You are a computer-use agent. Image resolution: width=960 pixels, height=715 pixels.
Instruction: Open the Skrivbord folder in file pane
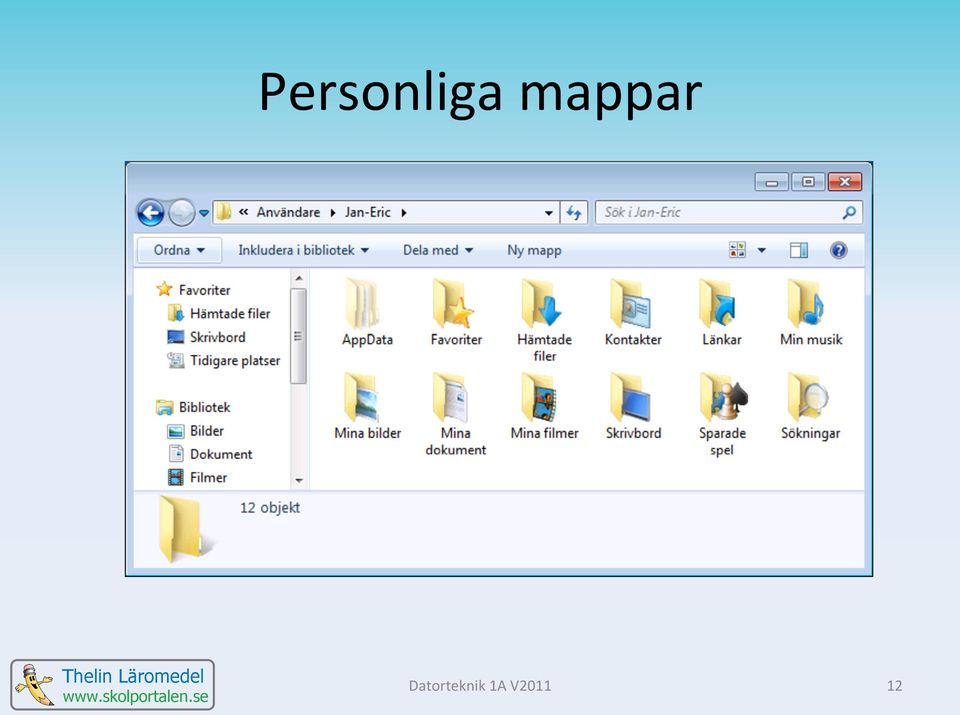click(633, 406)
